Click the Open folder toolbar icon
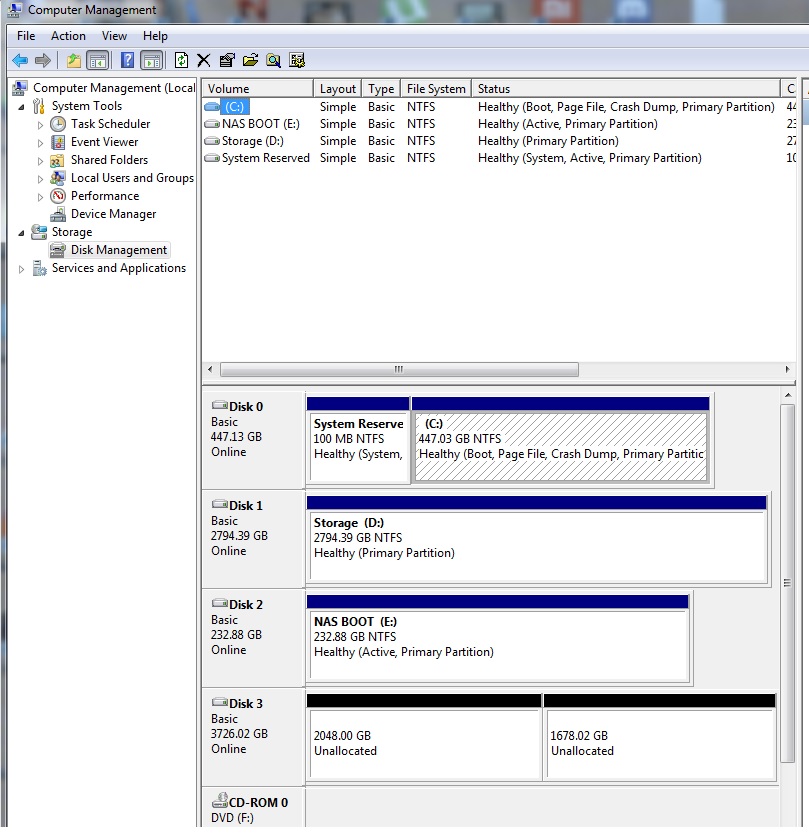This screenshot has width=809, height=834. pyautogui.click(x=251, y=60)
